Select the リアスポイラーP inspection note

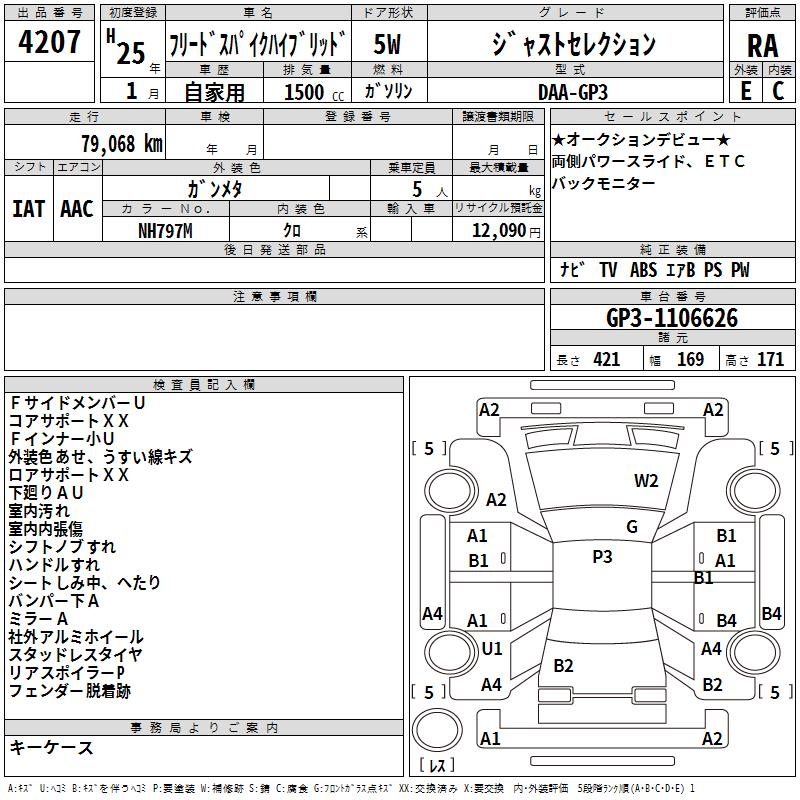point(67,672)
